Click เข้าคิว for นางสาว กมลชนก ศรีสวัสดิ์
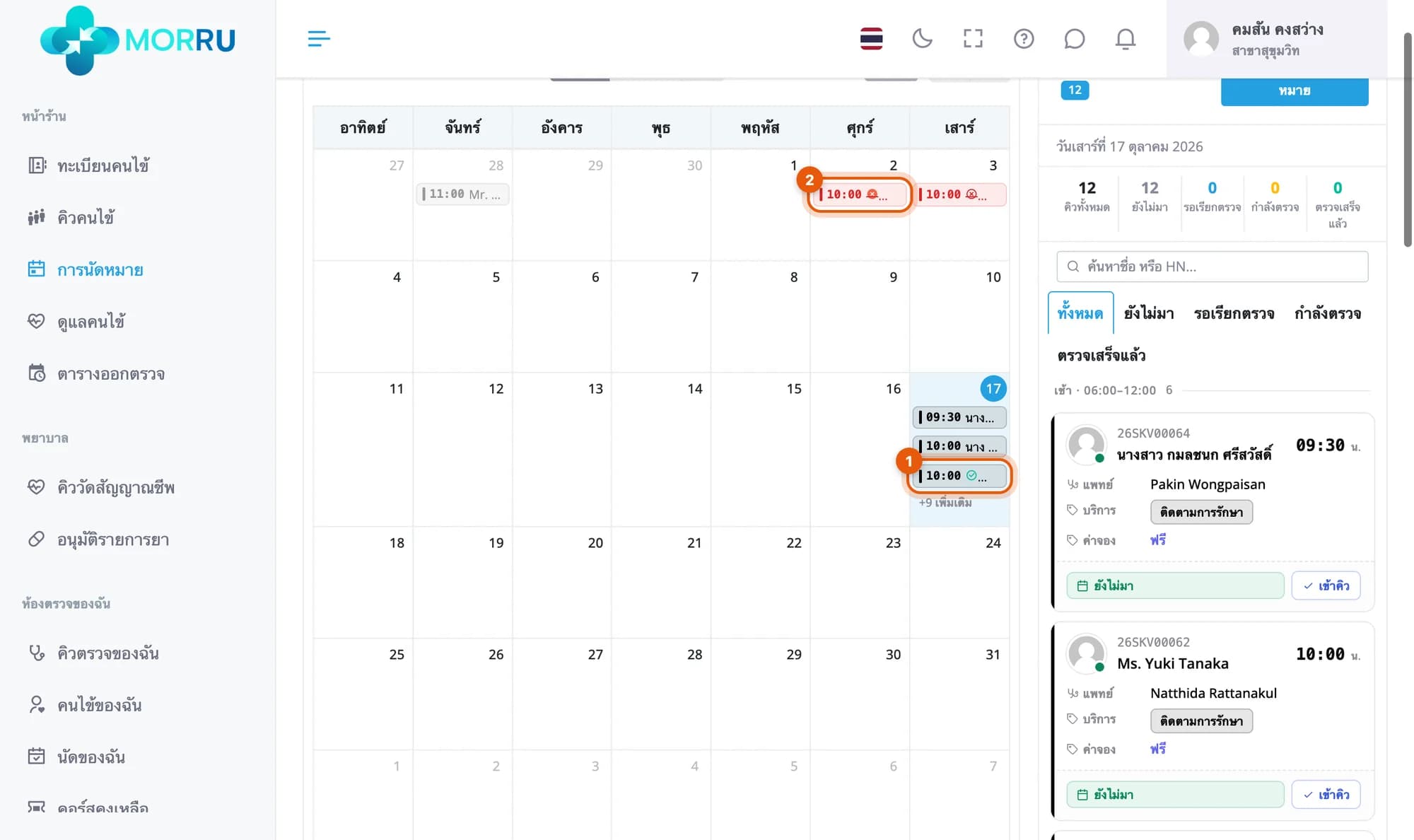Viewport: 1414px width, 840px height. pyautogui.click(x=1326, y=585)
